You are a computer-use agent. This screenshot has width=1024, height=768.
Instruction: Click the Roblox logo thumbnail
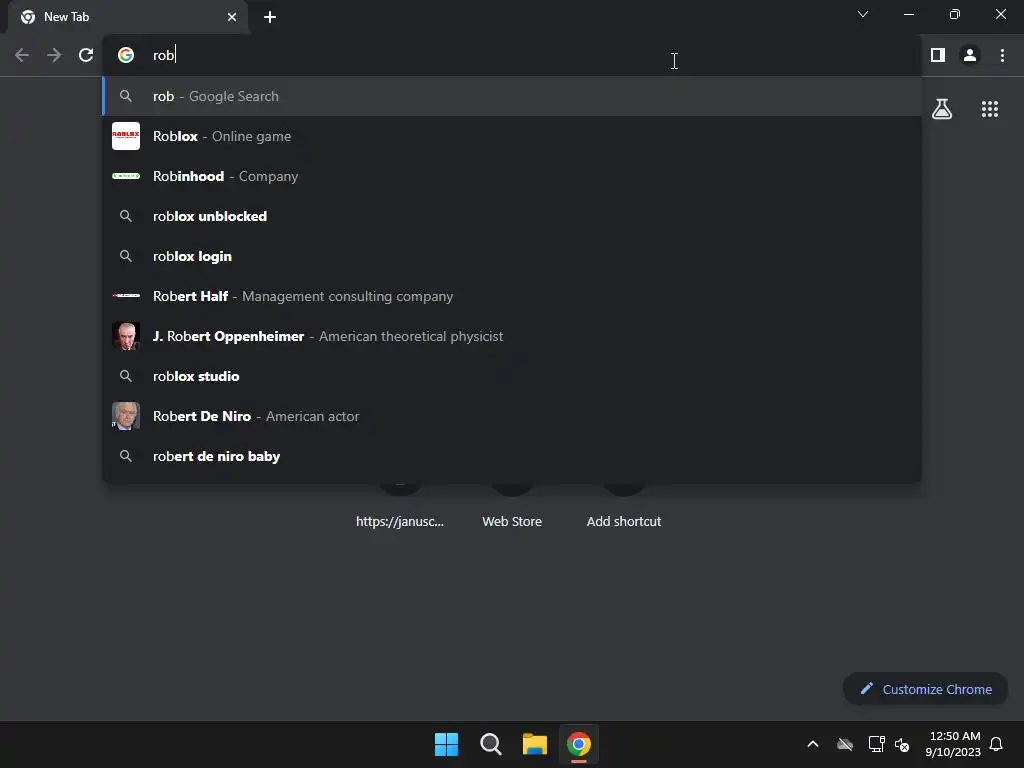click(x=126, y=136)
